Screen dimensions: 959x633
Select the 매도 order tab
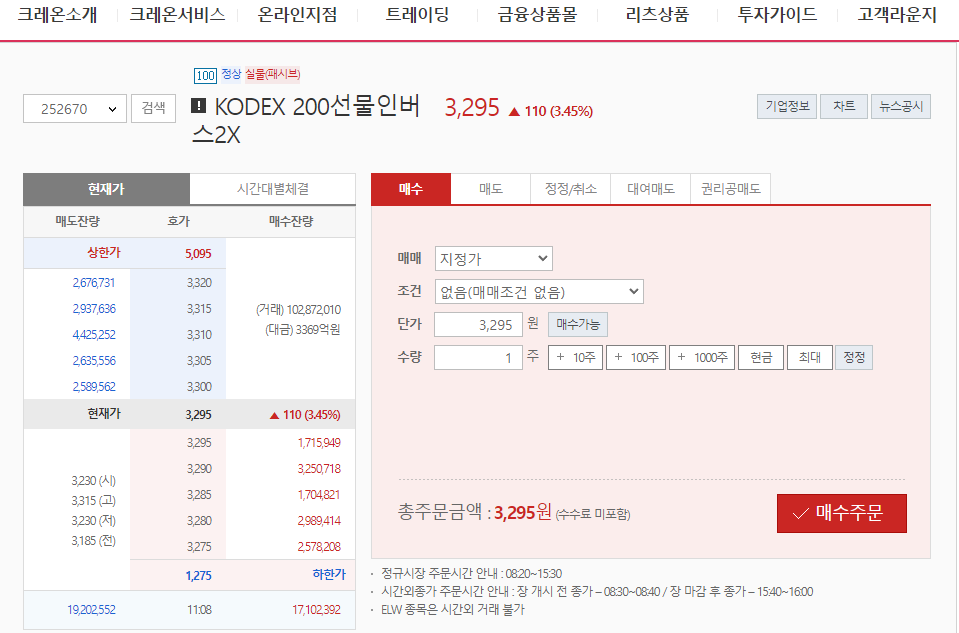(491, 189)
